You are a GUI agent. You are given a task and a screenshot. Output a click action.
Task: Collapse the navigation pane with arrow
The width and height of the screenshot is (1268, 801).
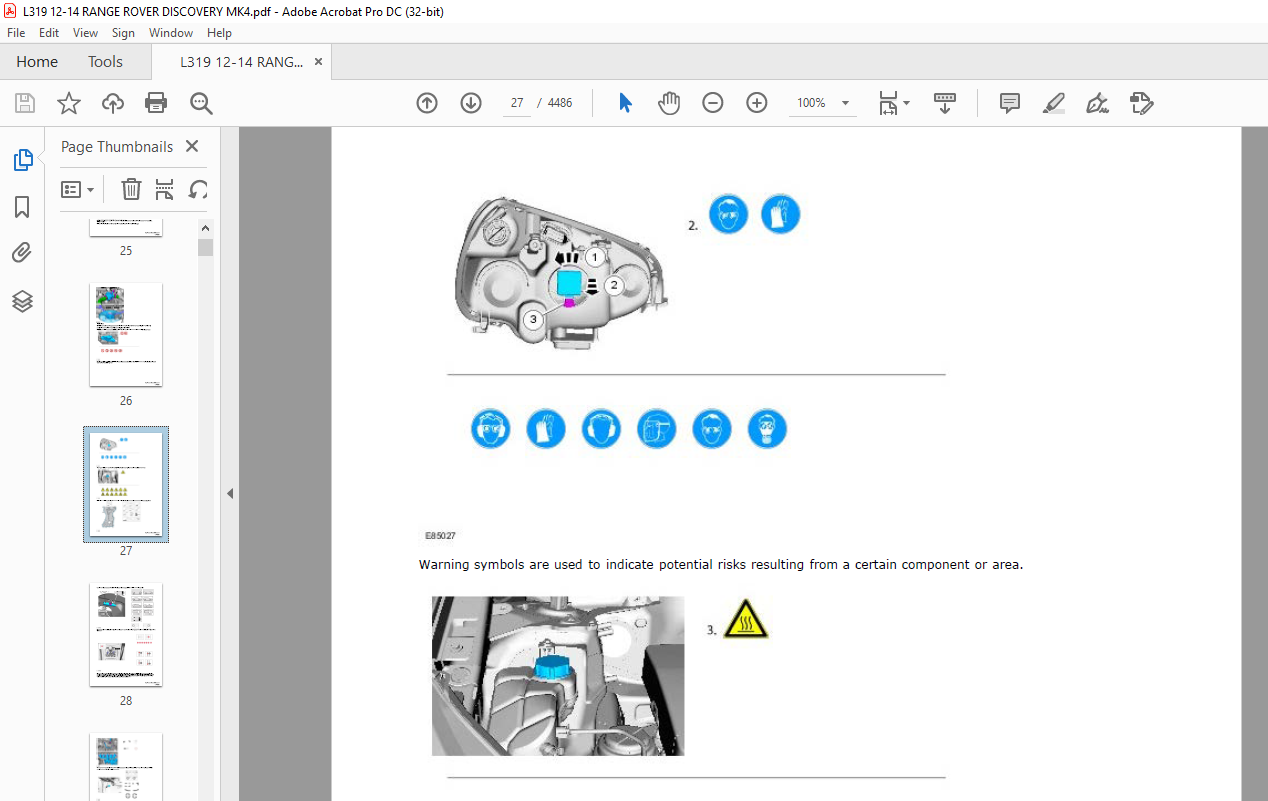pos(230,493)
